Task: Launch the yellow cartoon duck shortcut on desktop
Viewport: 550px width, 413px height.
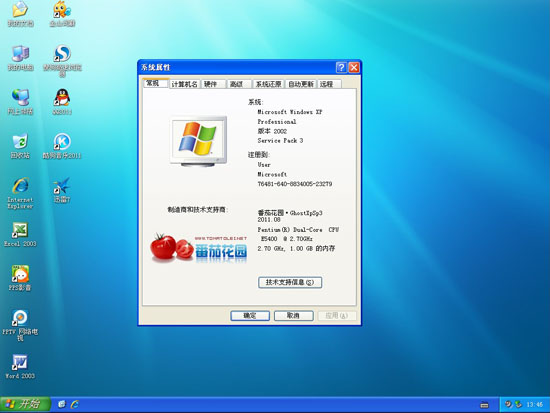Action: (x=62, y=13)
